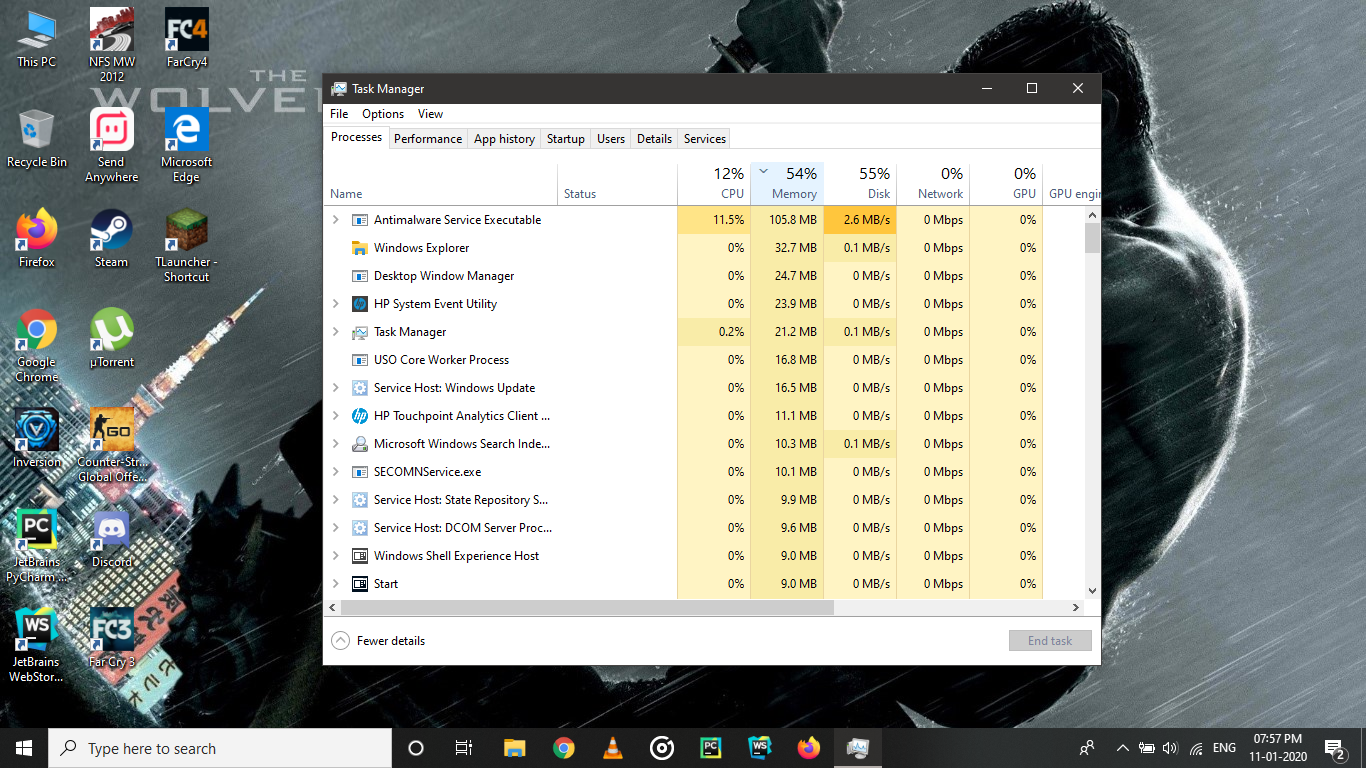Select the Antimalware Service Executable process icon
Image resolution: width=1366 pixels, height=768 pixels.
pos(360,220)
